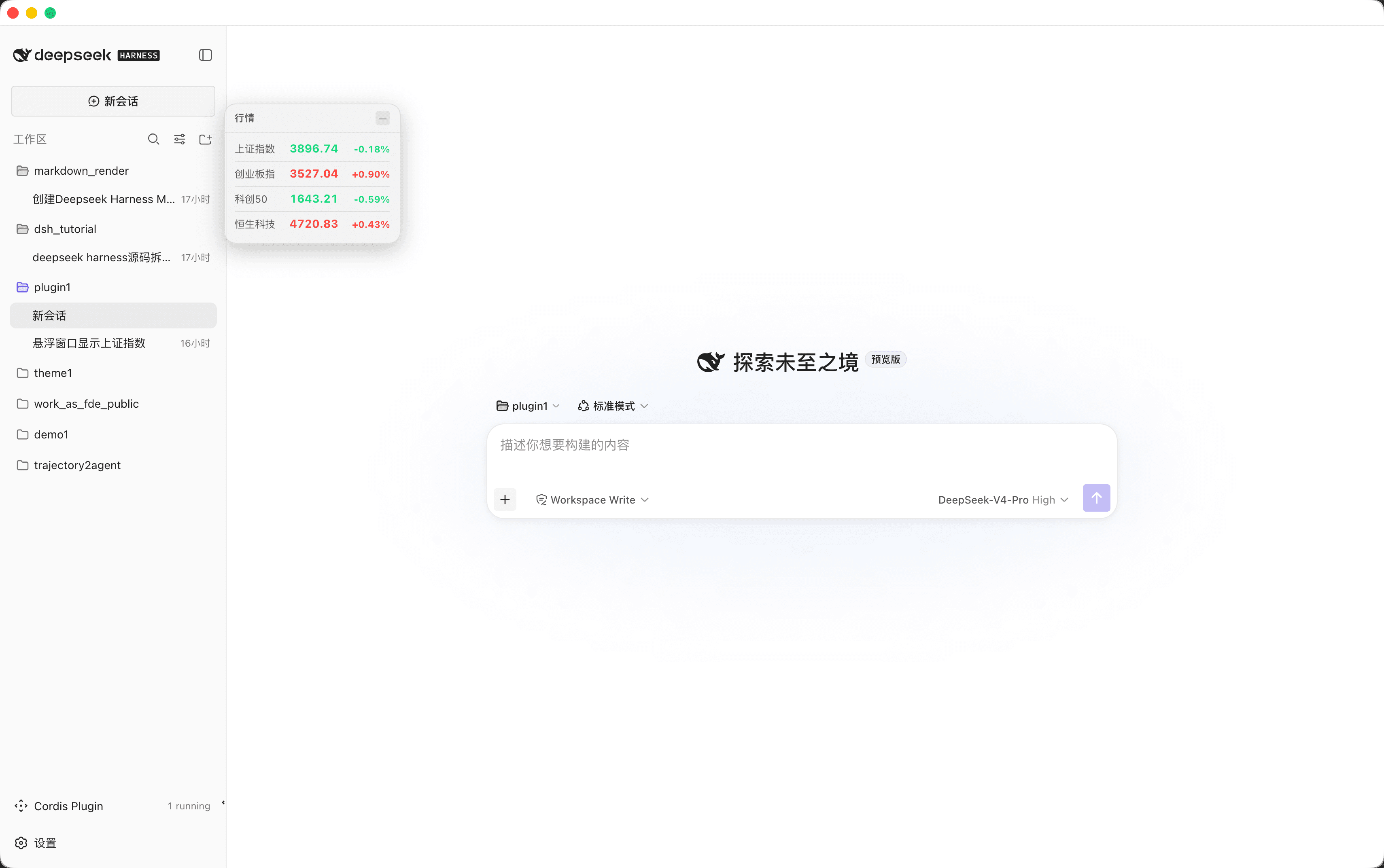Minimize the 行情 market widget
The width and height of the screenshot is (1384, 868).
point(382,118)
